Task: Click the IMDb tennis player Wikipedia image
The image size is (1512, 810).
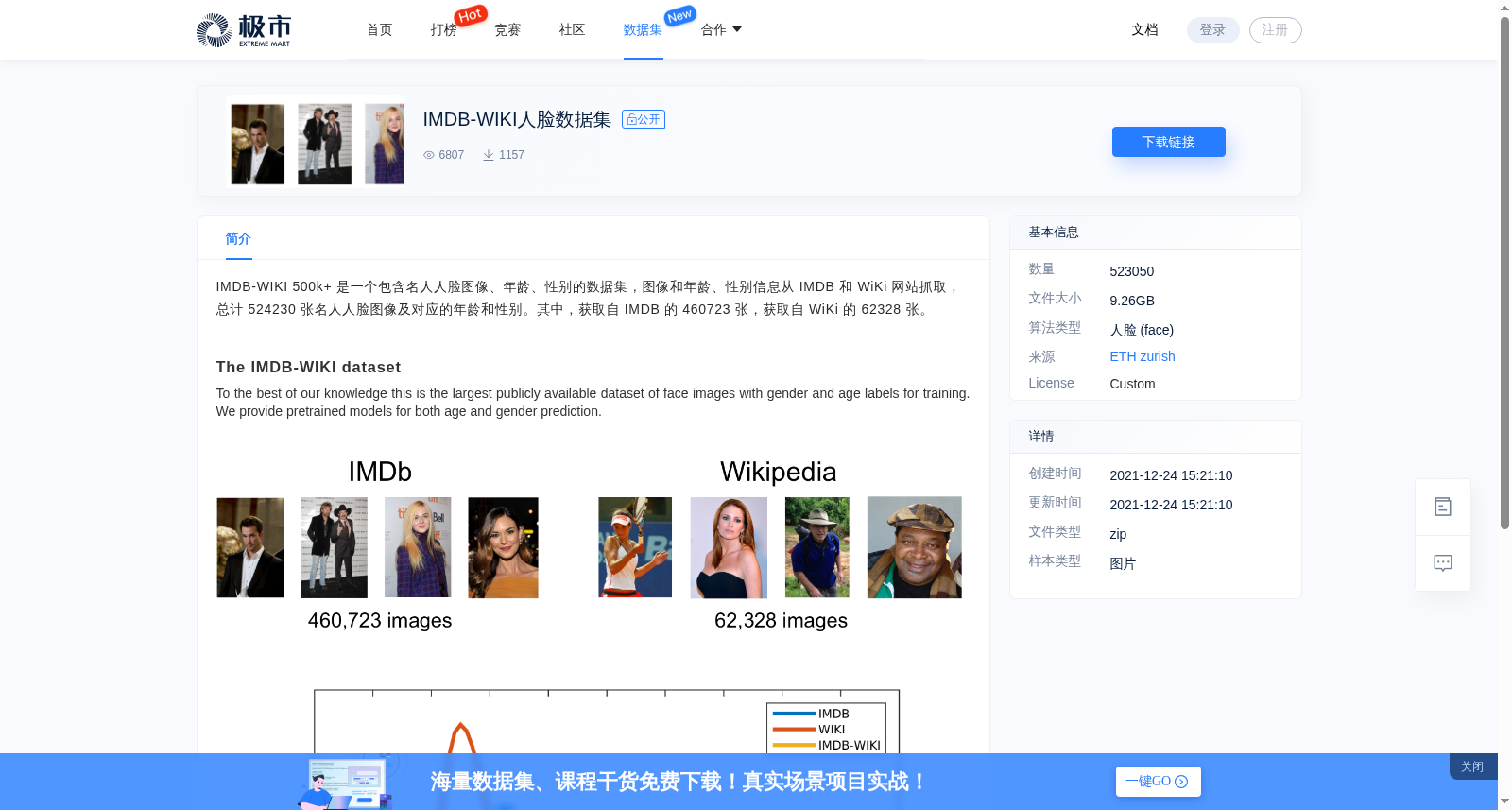Action: click(x=635, y=547)
